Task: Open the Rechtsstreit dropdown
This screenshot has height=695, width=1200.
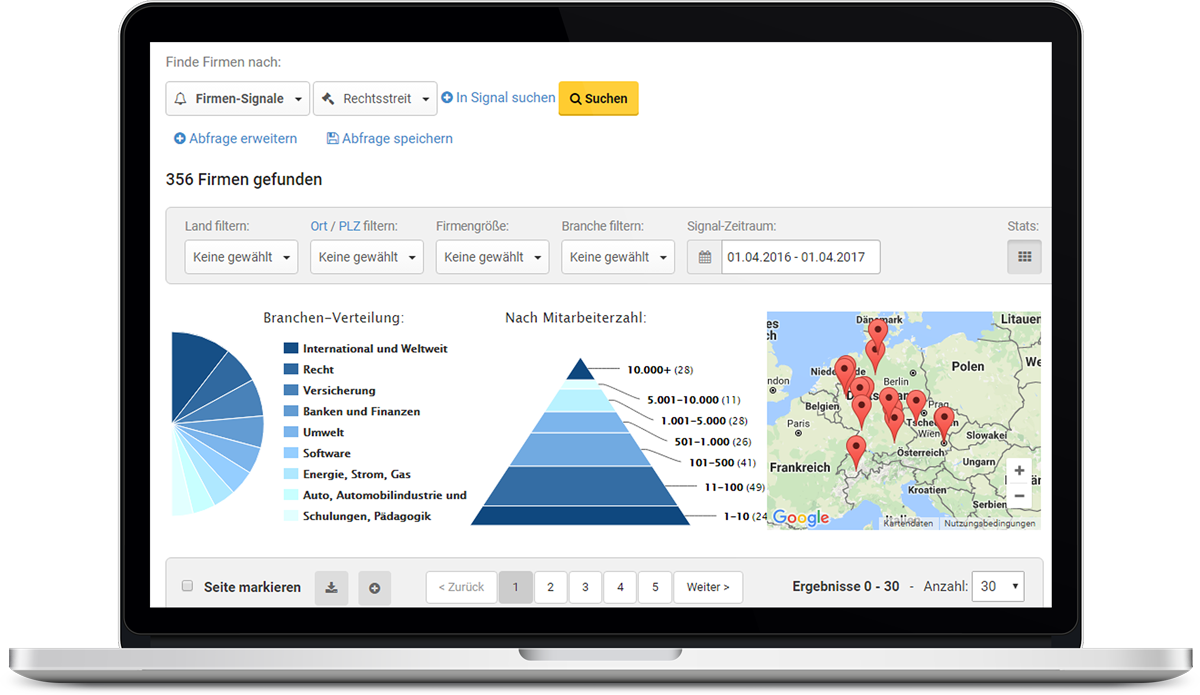Action: [375, 99]
